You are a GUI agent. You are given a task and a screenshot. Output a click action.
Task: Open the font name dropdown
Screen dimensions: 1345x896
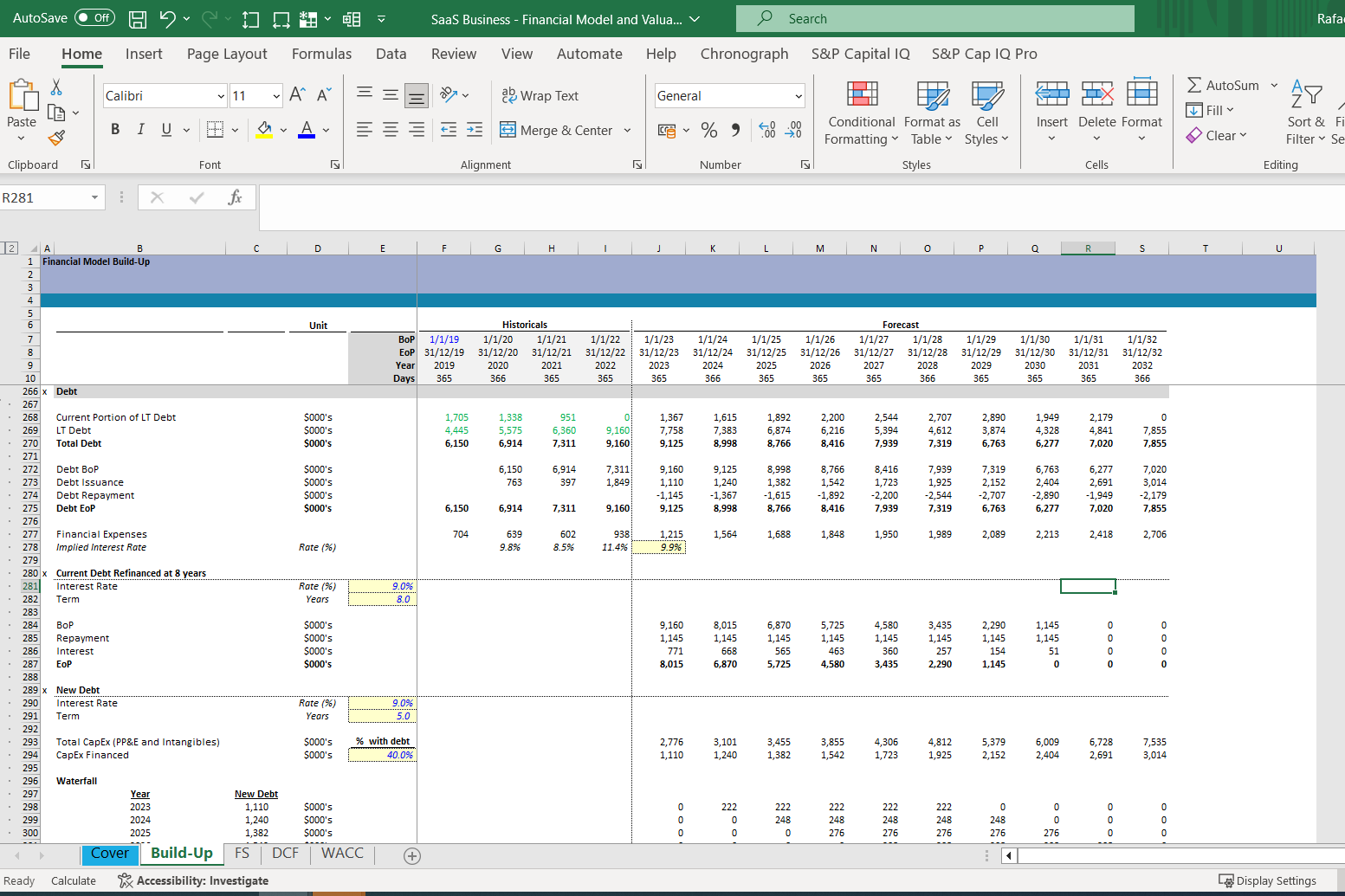click(221, 96)
